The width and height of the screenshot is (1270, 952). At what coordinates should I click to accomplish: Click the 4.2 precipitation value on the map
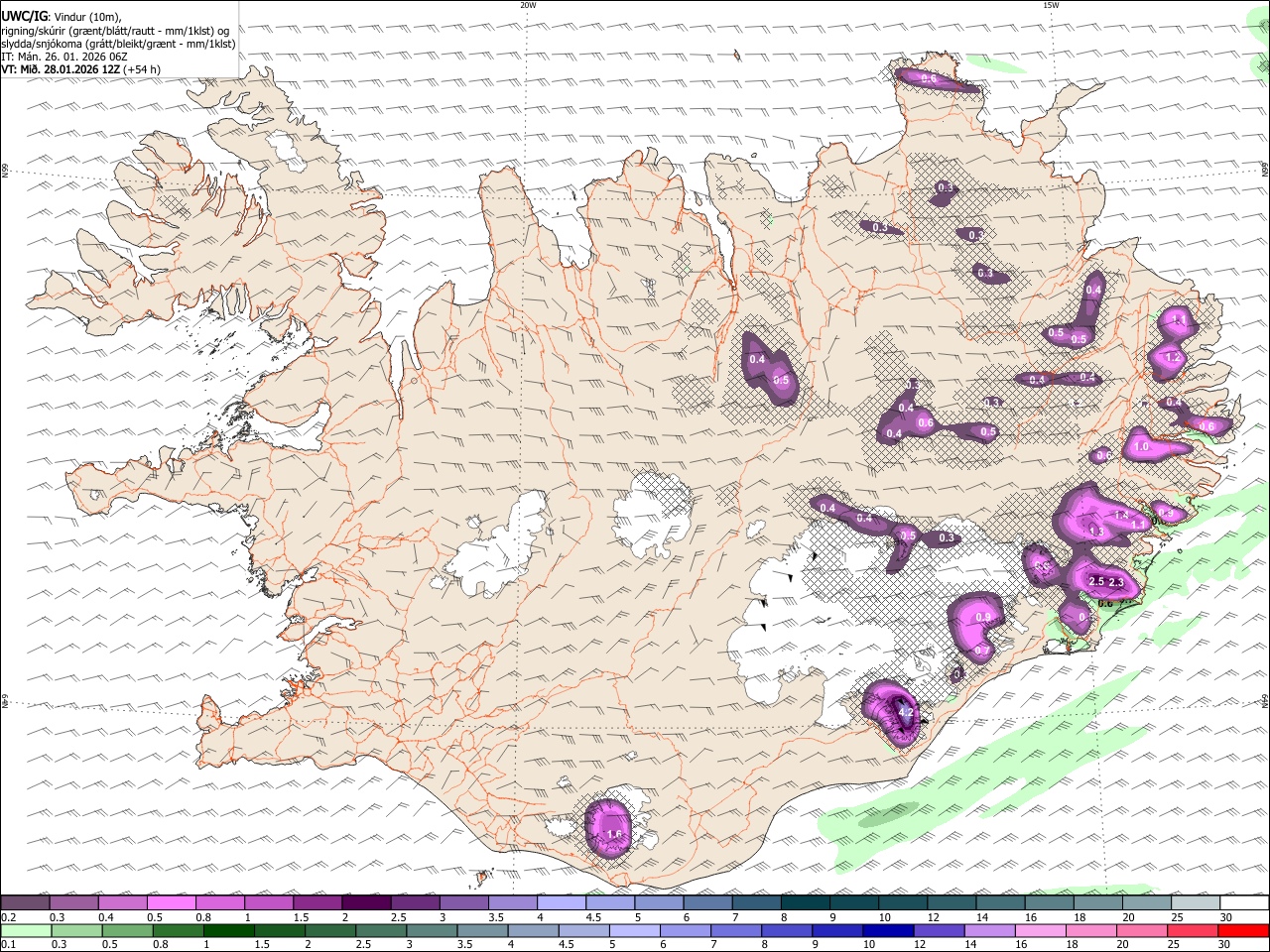(x=905, y=712)
